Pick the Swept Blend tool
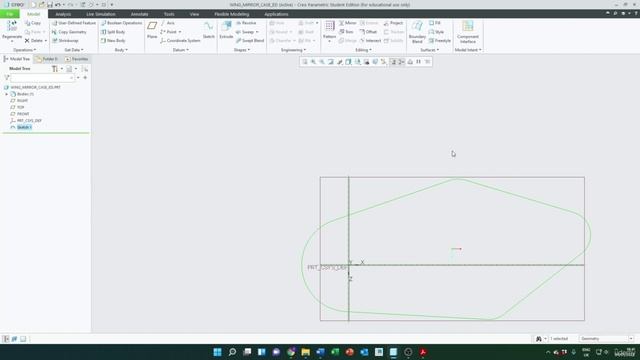The height and width of the screenshot is (360, 640). 250,41
